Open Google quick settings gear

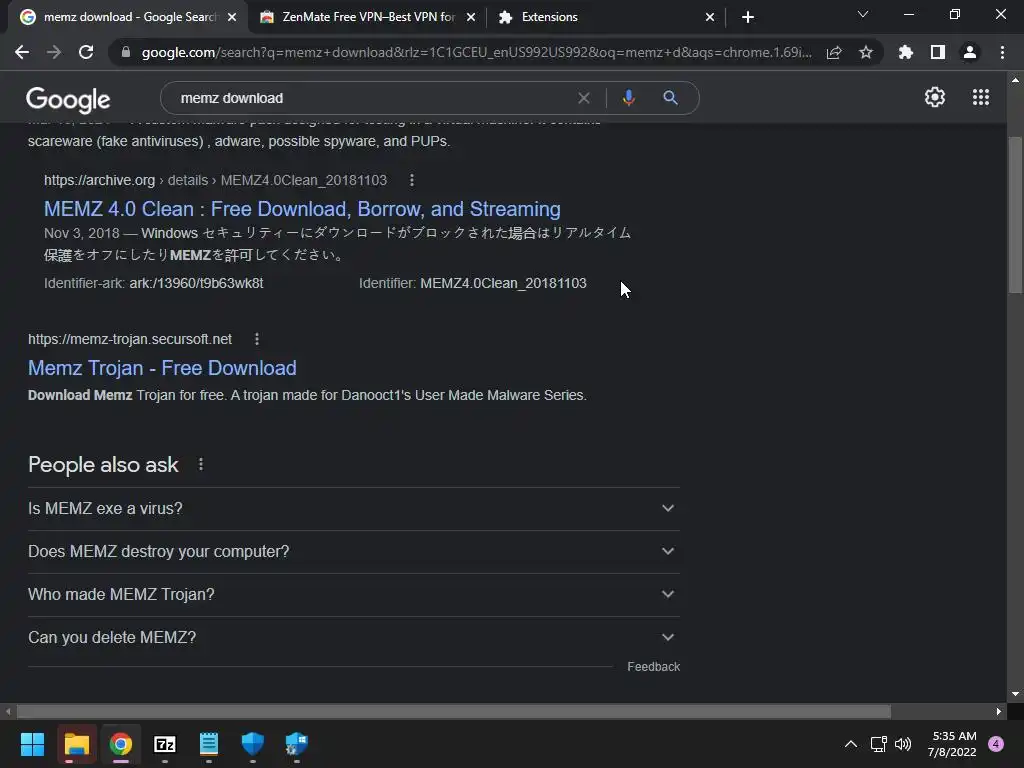pos(935,97)
